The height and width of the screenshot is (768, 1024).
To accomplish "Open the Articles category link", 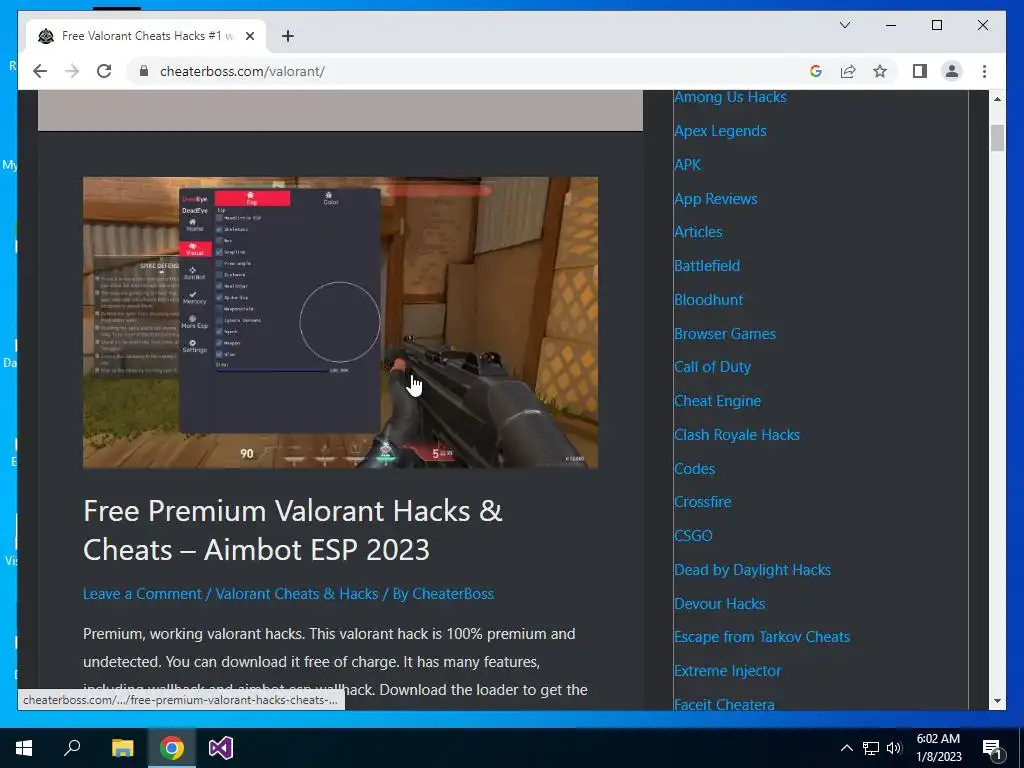I will (698, 232).
